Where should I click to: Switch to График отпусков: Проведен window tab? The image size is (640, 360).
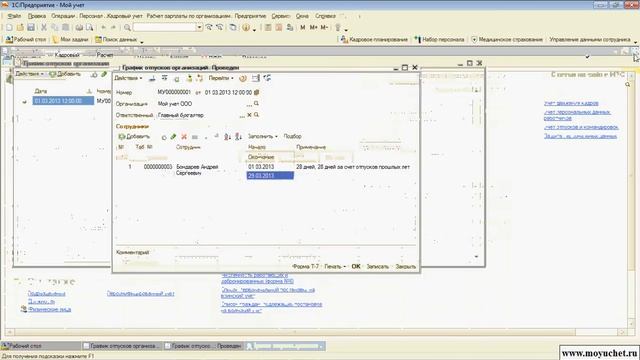click(203, 346)
